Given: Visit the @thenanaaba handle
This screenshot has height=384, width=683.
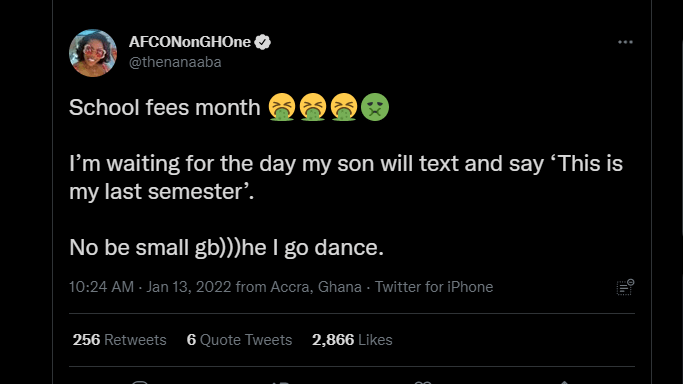Looking at the screenshot, I should pyautogui.click(x=175, y=62).
